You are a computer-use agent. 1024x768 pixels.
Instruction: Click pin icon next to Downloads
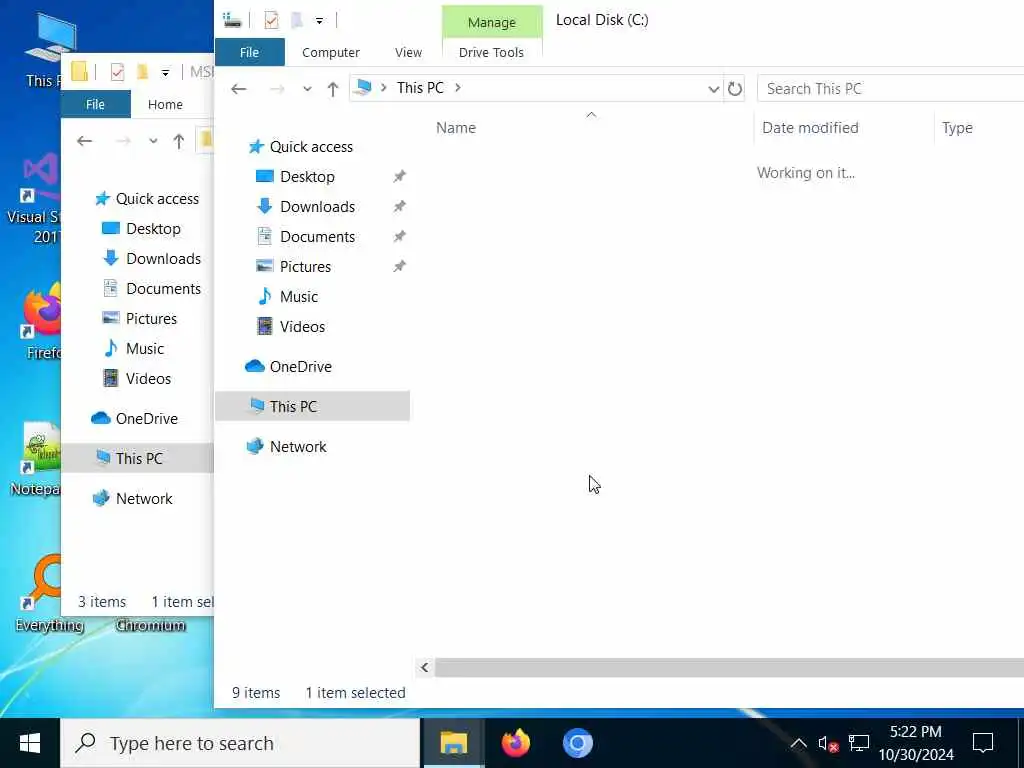point(399,206)
